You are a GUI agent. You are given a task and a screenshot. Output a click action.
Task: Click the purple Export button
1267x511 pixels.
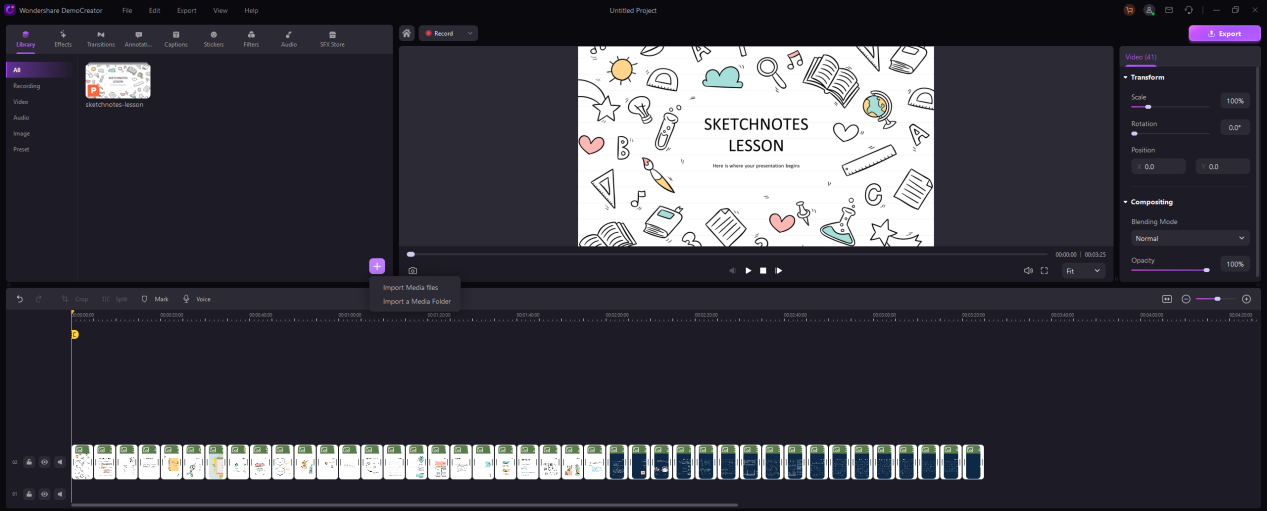coord(1224,33)
